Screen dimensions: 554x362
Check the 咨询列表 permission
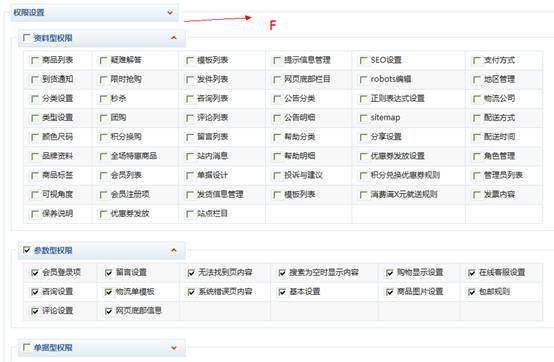click(x=190, y=99)
